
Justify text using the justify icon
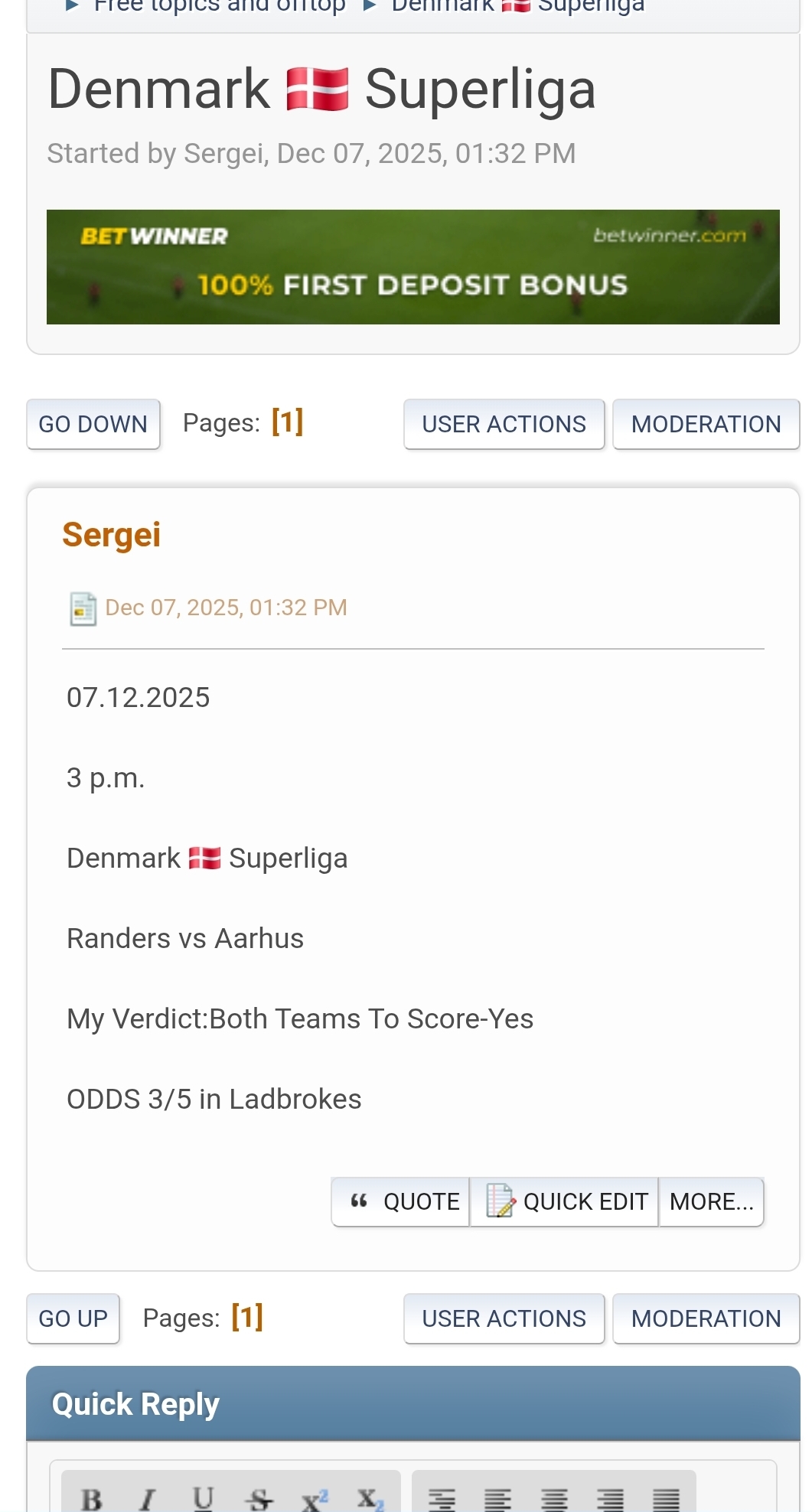point(666,1498)
